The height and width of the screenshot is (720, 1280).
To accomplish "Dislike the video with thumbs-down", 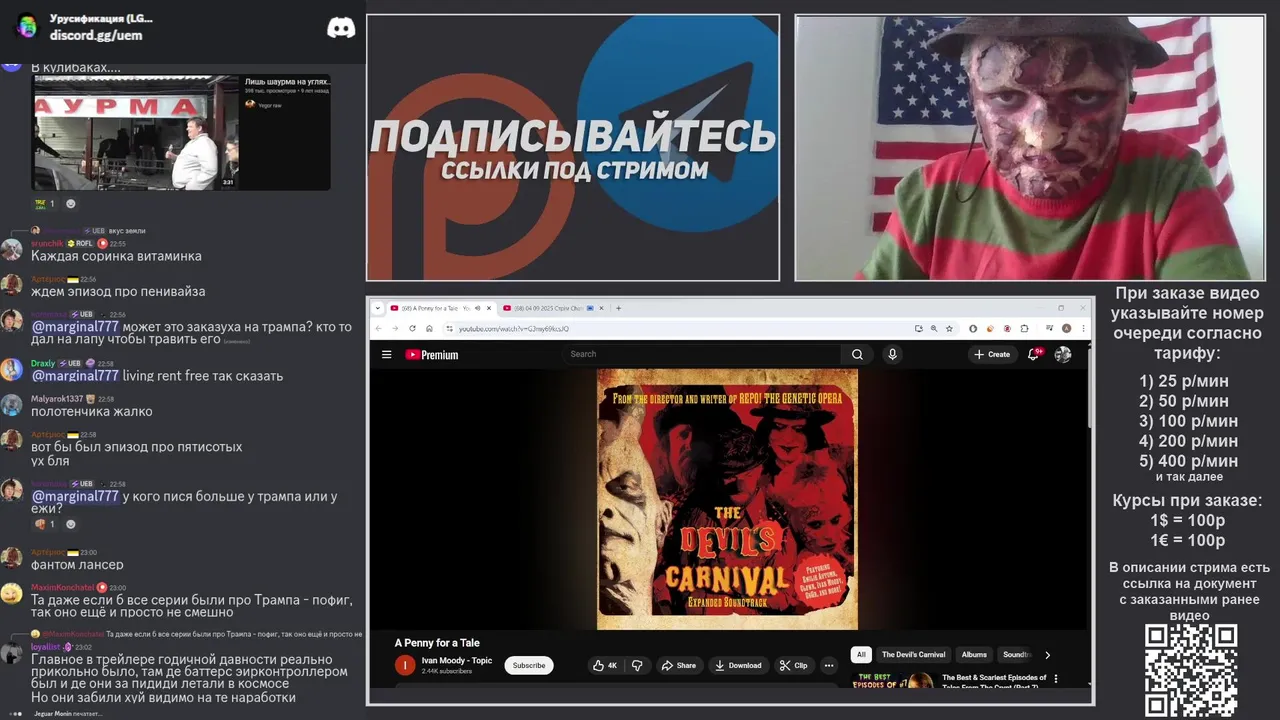I will 637,665.
